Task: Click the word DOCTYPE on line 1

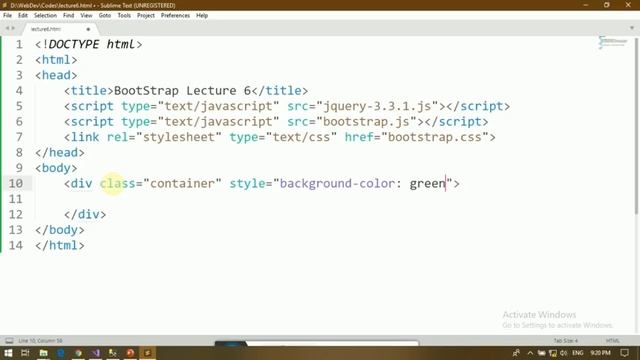Action: pyautogui.click(x=74, y=44)
